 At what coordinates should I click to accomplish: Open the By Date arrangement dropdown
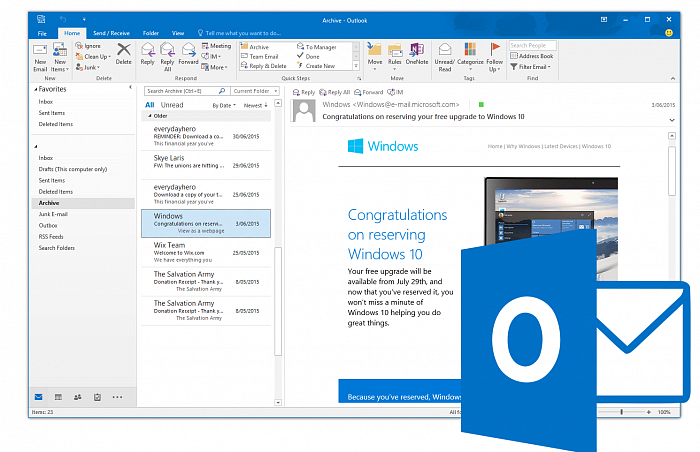pyautogui.click(x=223, y=105)
